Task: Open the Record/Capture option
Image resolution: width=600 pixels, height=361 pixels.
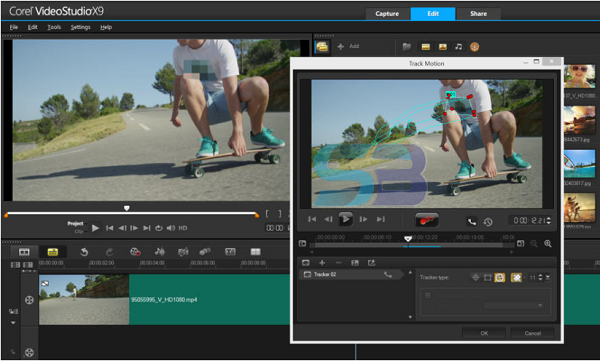Action: point(135,252)
